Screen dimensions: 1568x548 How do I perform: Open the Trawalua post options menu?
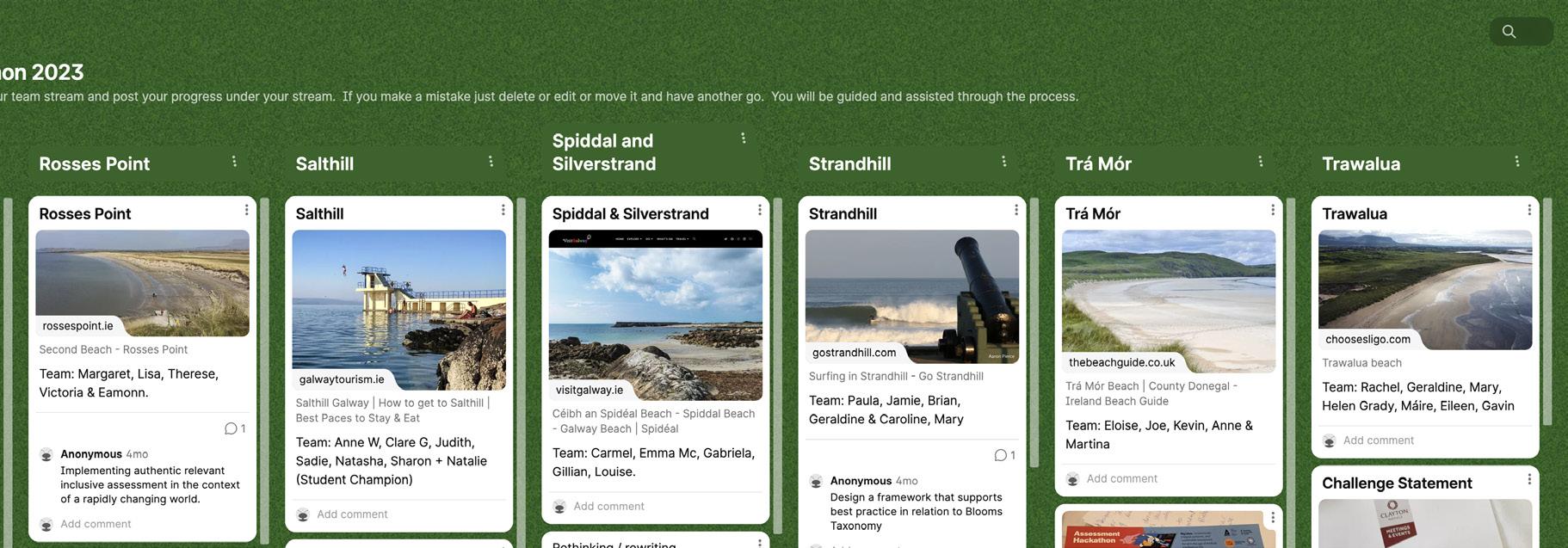1528,210
